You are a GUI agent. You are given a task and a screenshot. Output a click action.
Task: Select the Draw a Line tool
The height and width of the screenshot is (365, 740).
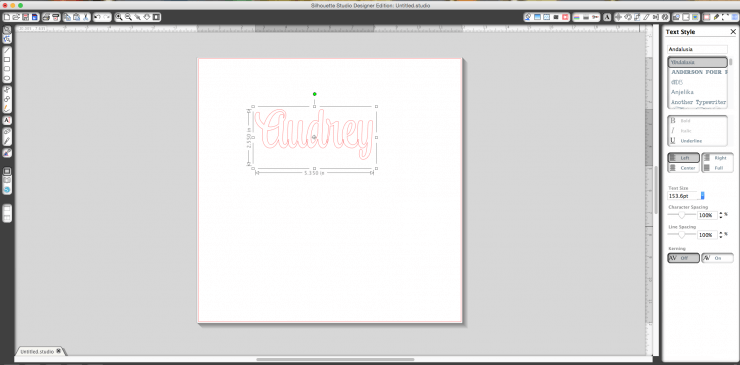[8, 50]
